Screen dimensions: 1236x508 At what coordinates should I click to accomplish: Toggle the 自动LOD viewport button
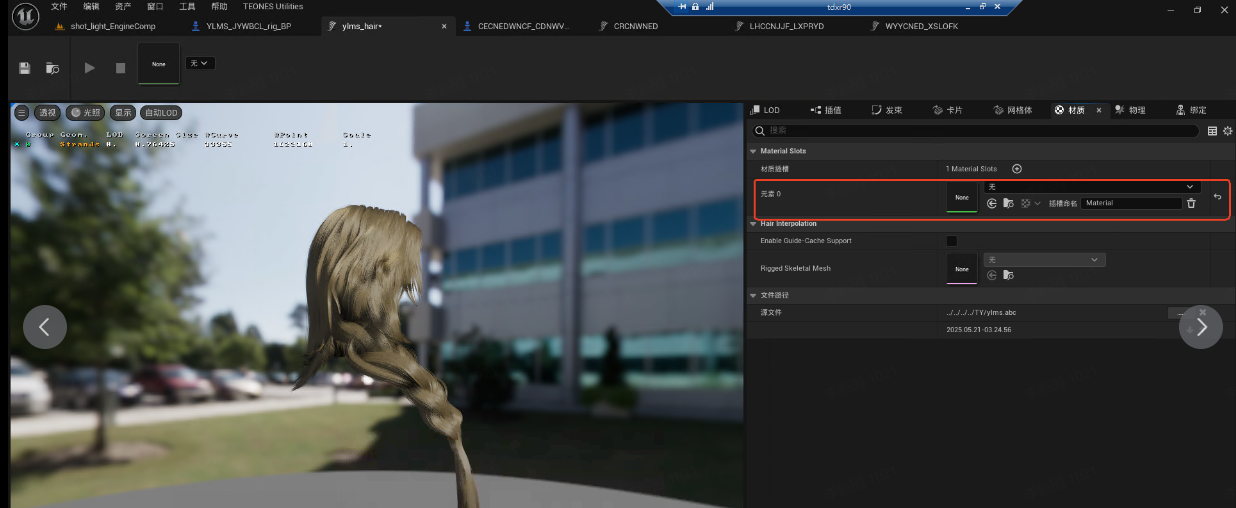pyautogui.click(x=160, y=113)
